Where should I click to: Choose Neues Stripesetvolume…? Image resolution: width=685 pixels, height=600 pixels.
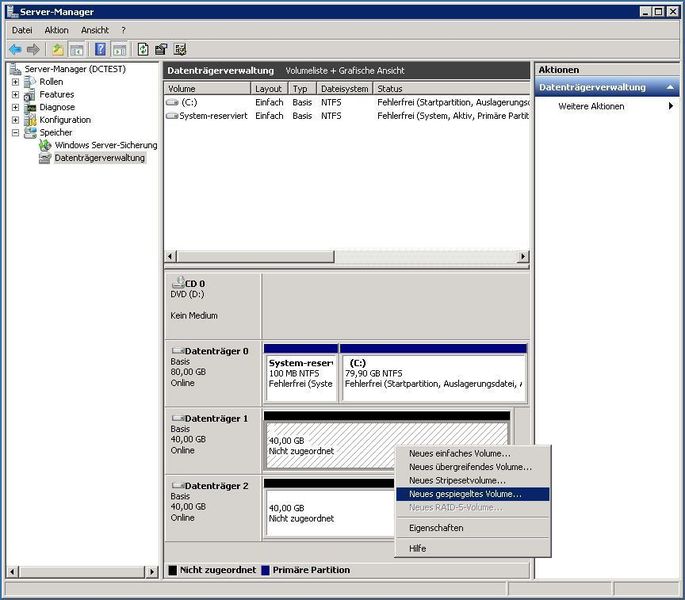click(472, 481)
